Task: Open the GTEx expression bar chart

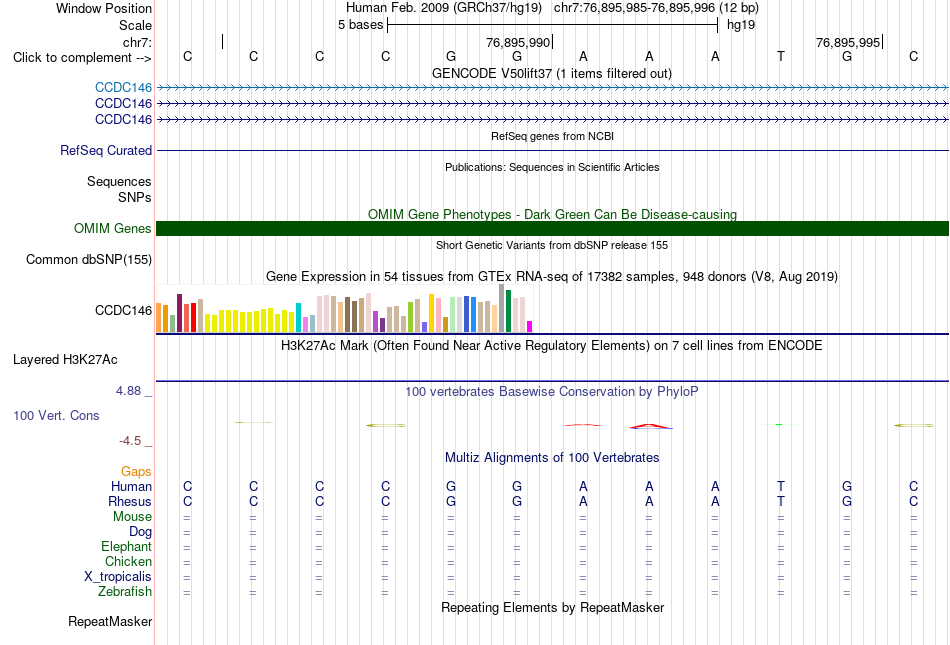Action: pyautogui.click(x=344, y=308)
